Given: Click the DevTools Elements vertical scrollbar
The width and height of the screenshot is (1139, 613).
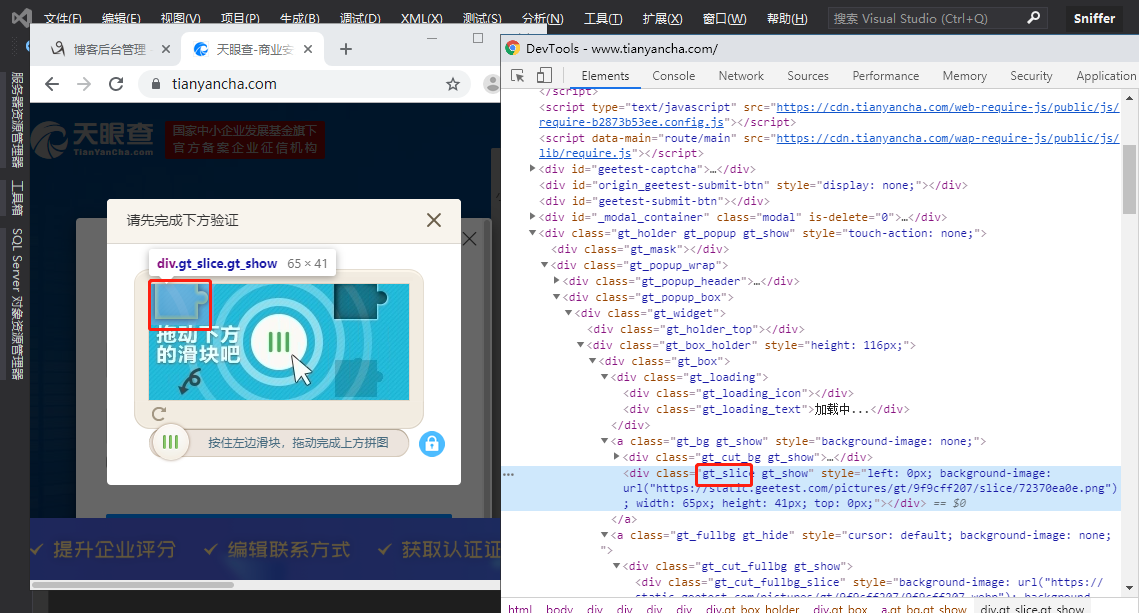Looking at the screenshot, I should (1129, 179).
